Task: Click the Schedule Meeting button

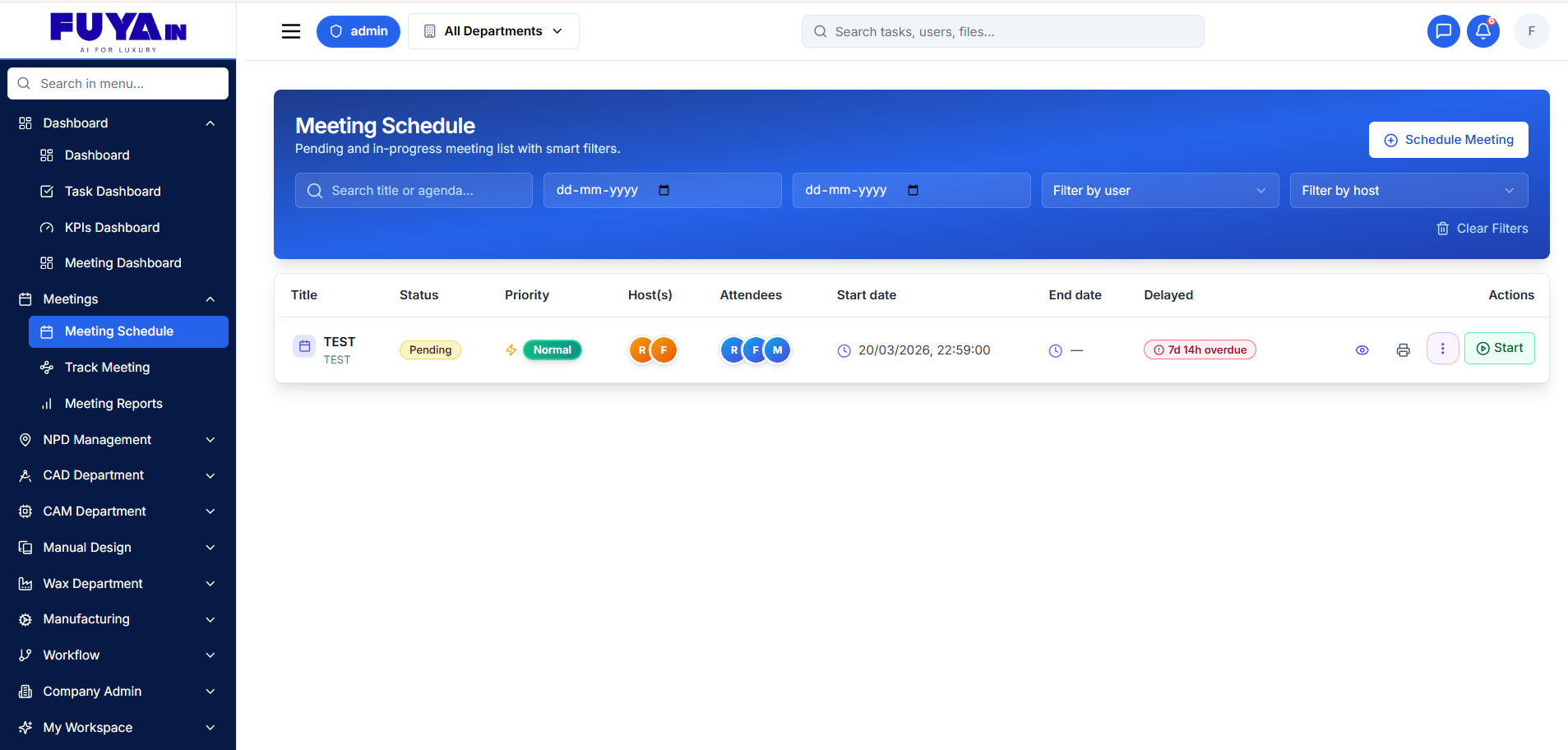Action: [x=1448, y=140]
